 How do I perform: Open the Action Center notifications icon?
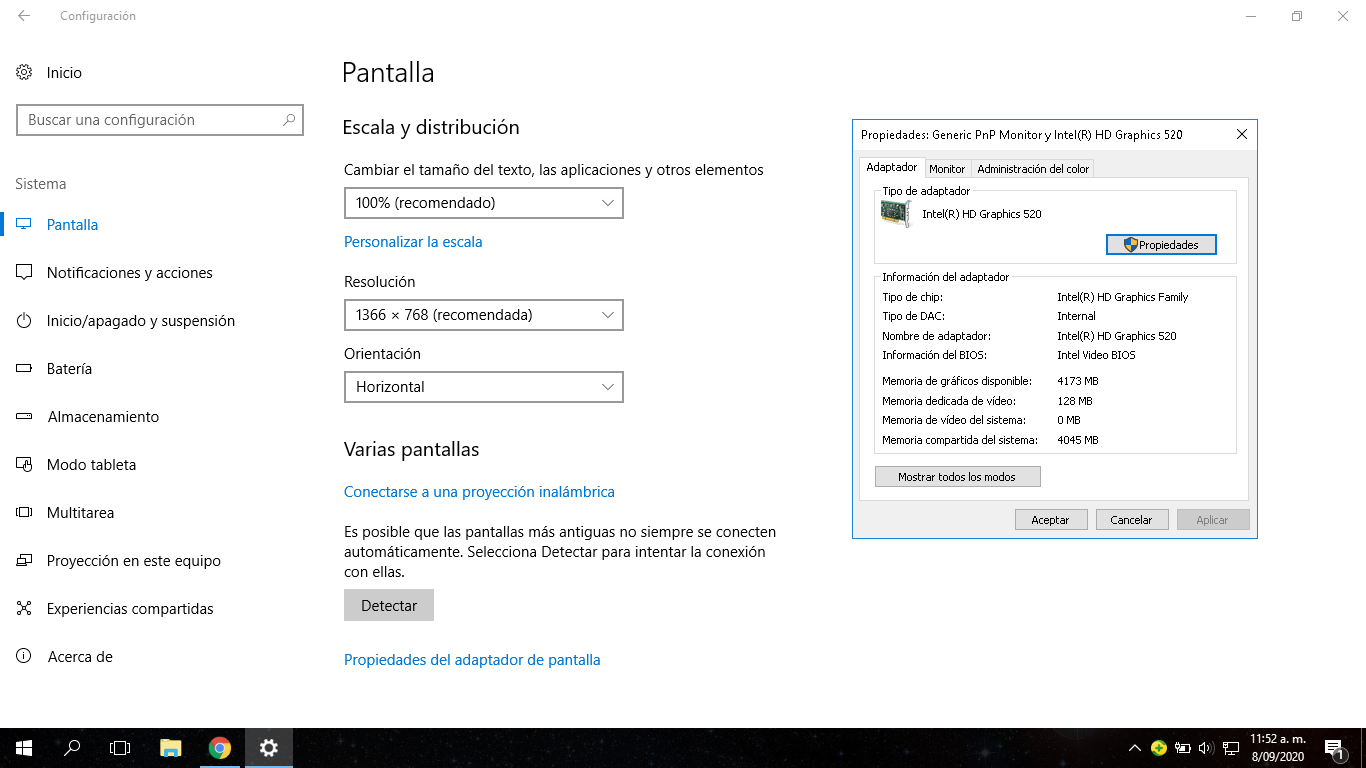click(1334, 748)
